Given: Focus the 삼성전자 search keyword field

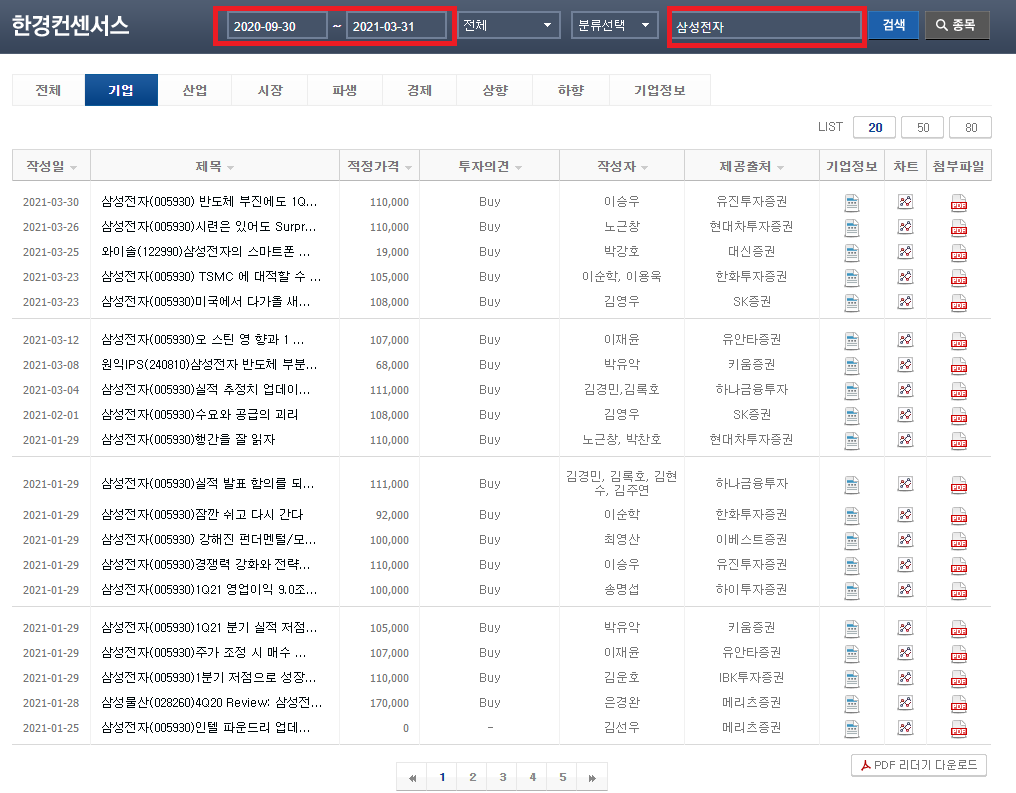Looking at the screenshot, I should 766,27.
